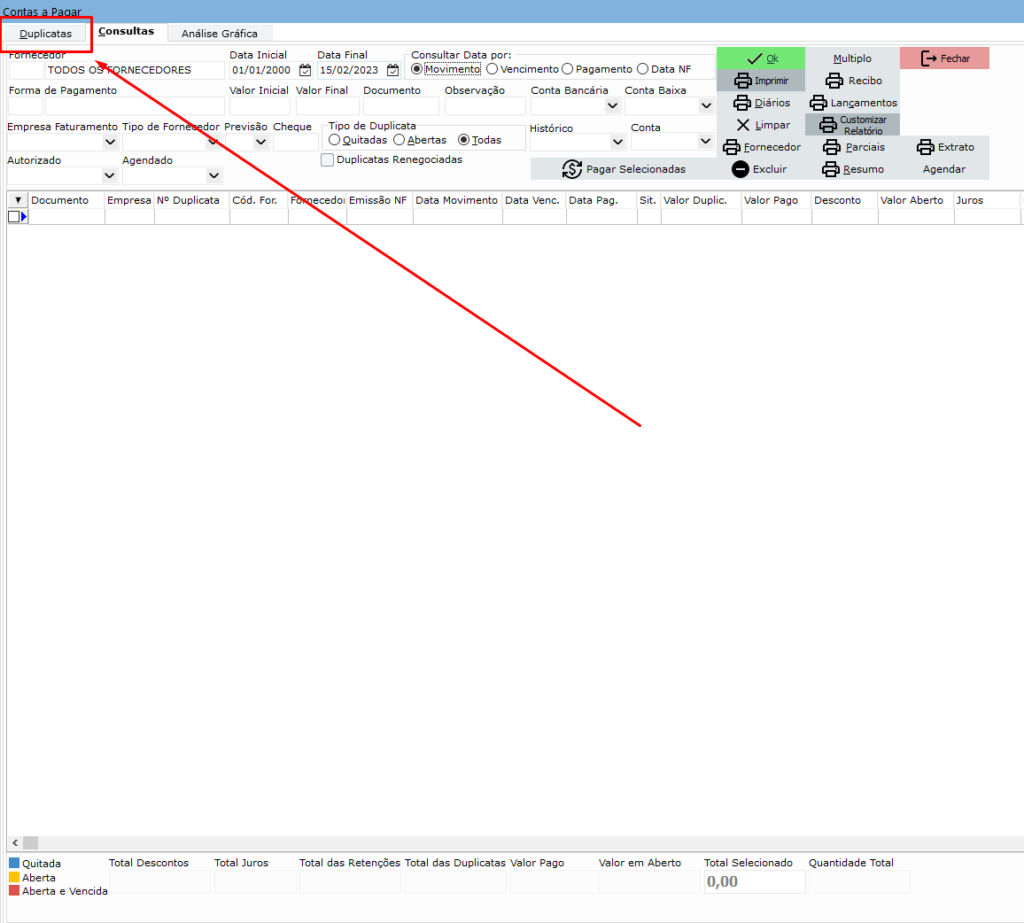
Task: Switch to Consultas tab
Action: pyautogui.click(x=126, y=31)
